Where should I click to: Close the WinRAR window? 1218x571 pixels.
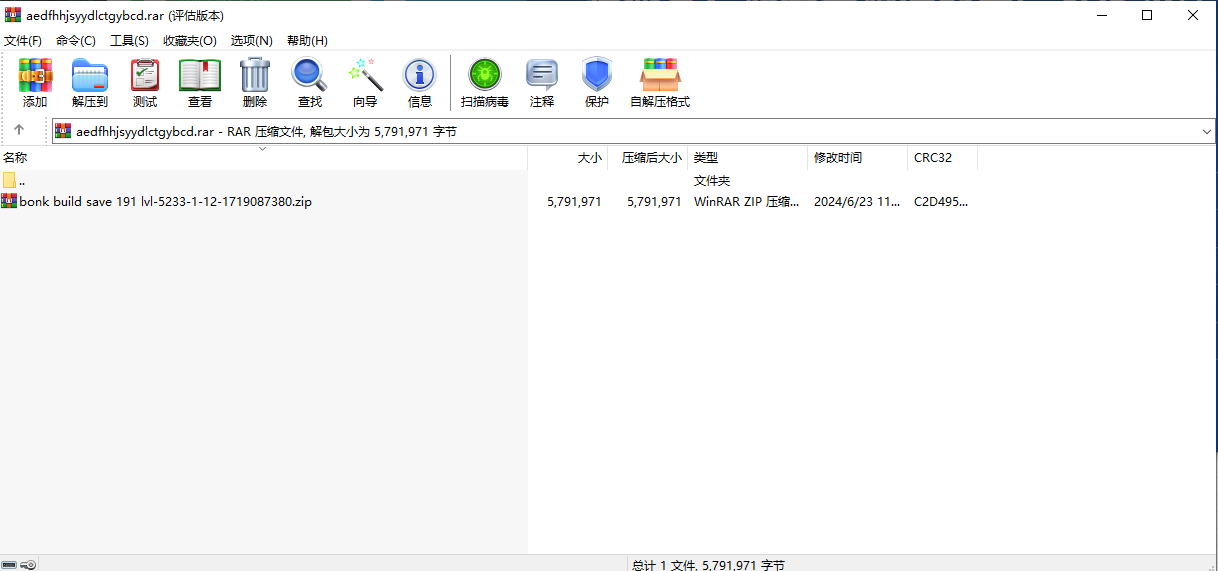tap(1193, 15)
